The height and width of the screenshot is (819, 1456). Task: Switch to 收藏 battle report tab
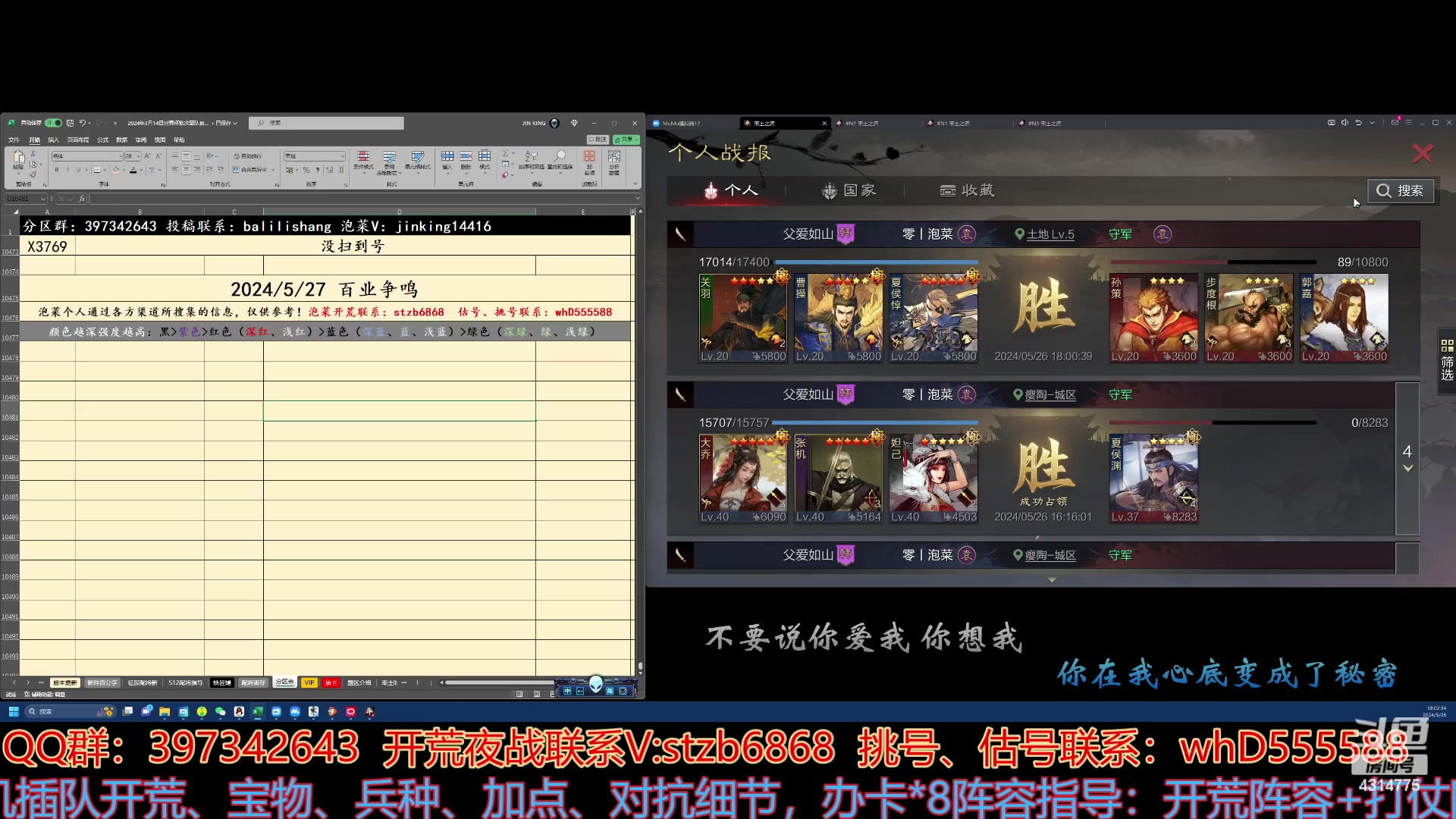[967, 190]
